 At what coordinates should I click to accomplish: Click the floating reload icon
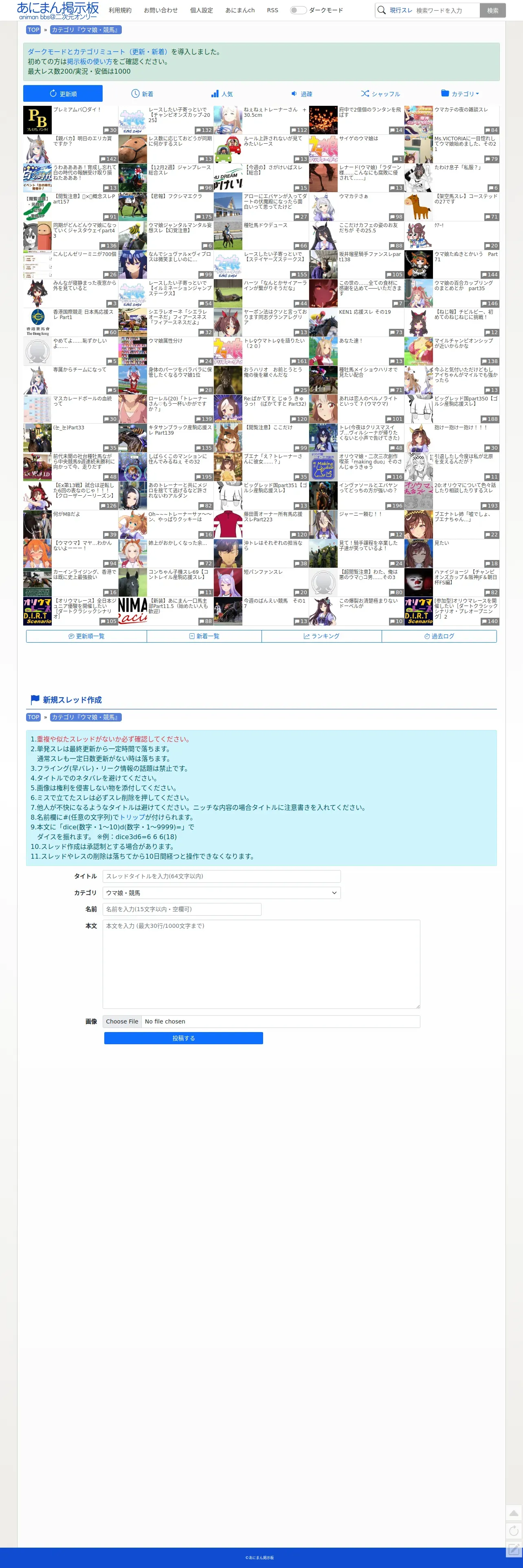[x=514, y=1531]
